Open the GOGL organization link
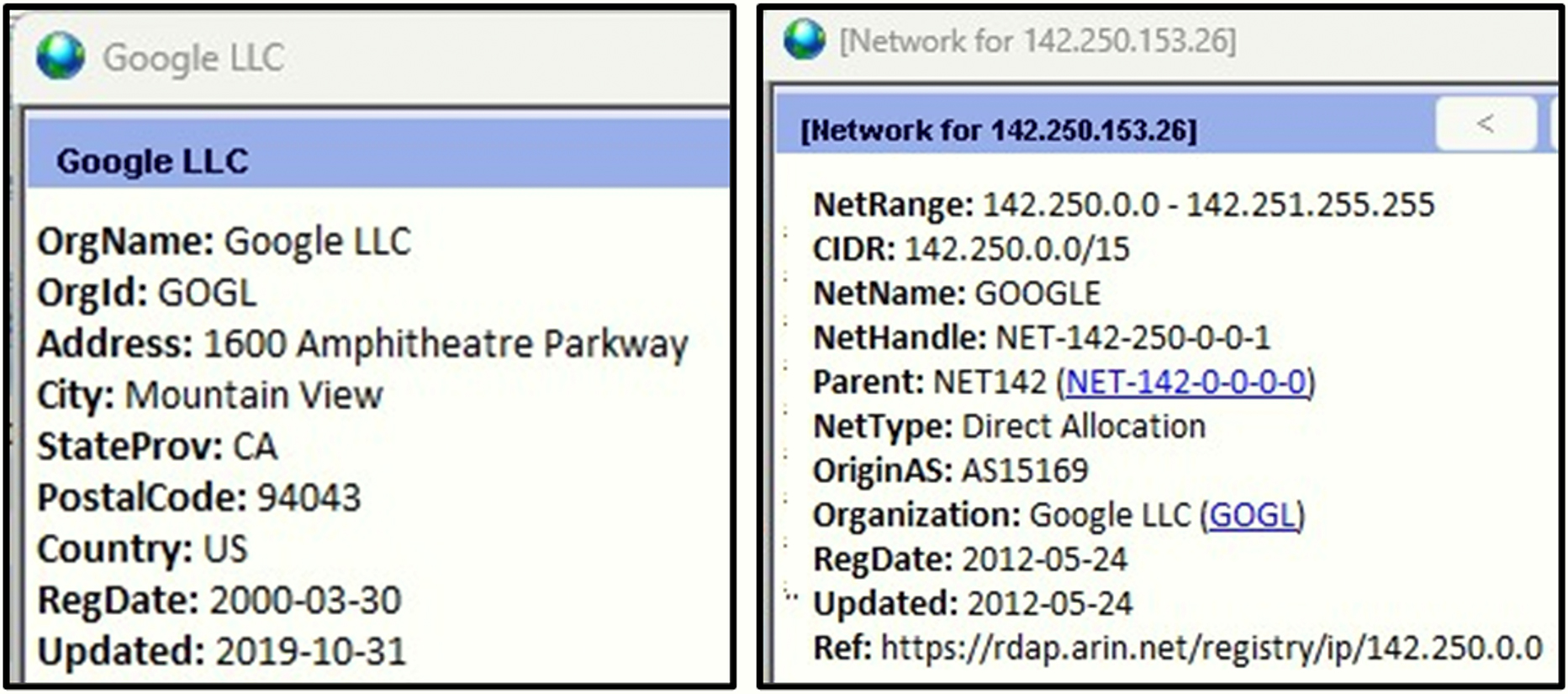 click(1252, 516)
